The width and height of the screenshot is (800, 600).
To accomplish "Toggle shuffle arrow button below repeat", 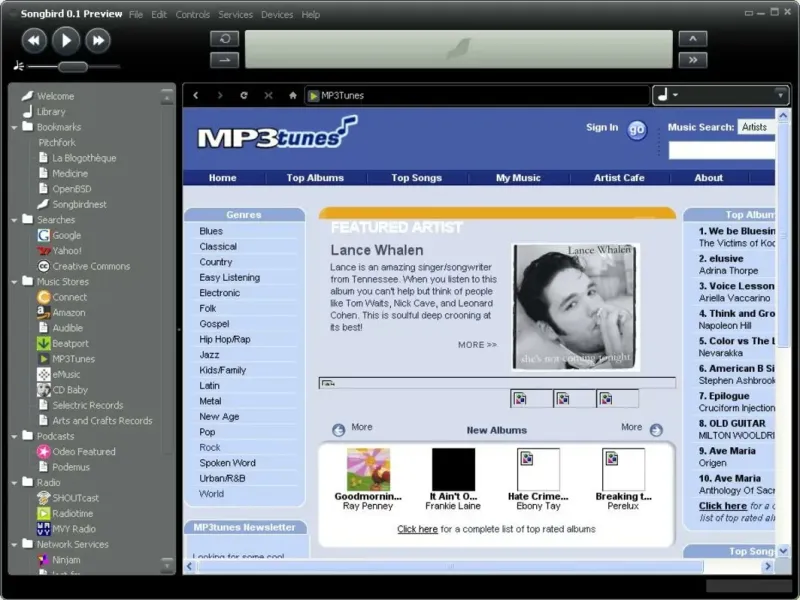I will [x=224, y=60].
